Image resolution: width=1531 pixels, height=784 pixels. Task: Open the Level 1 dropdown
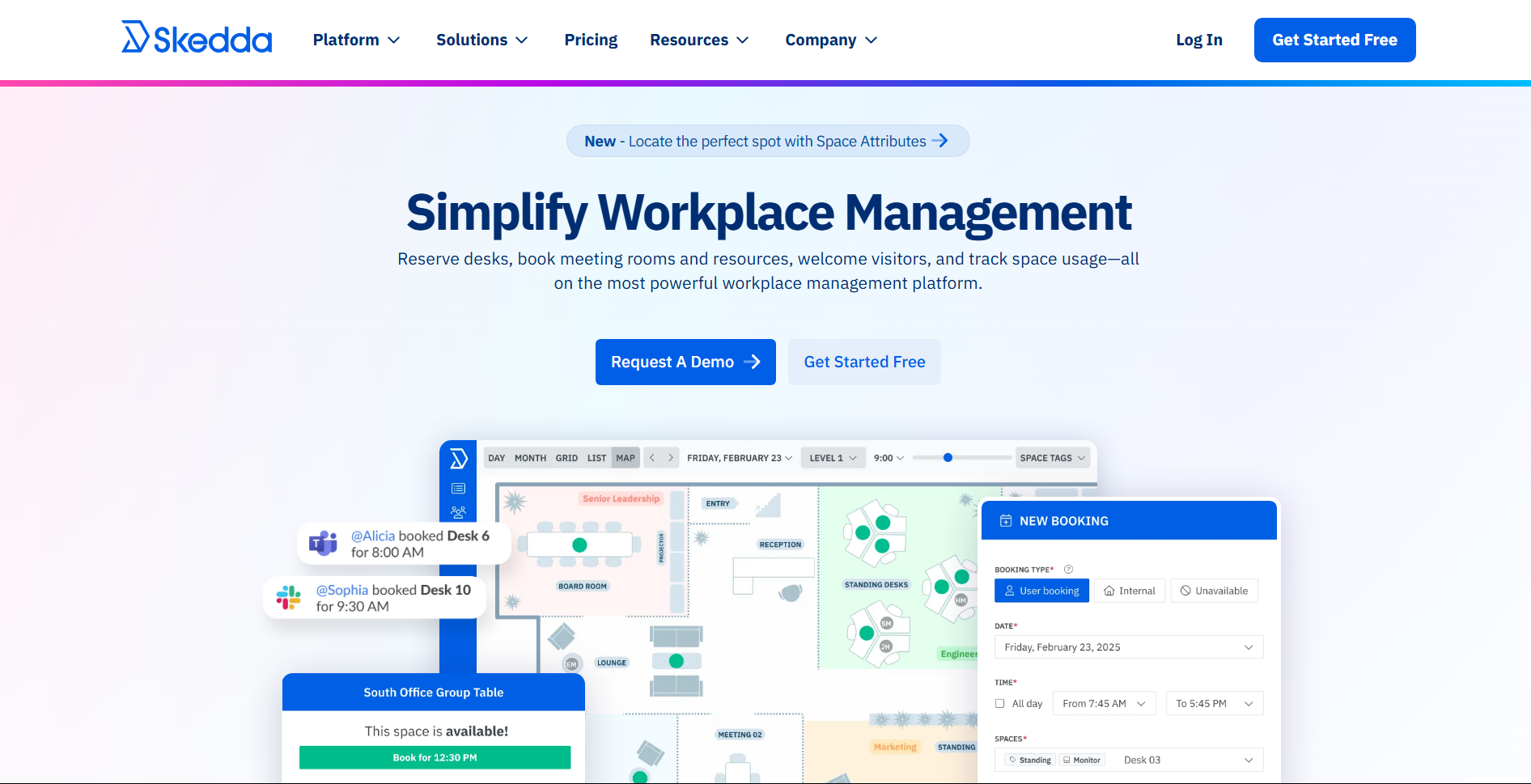(833, 457)
